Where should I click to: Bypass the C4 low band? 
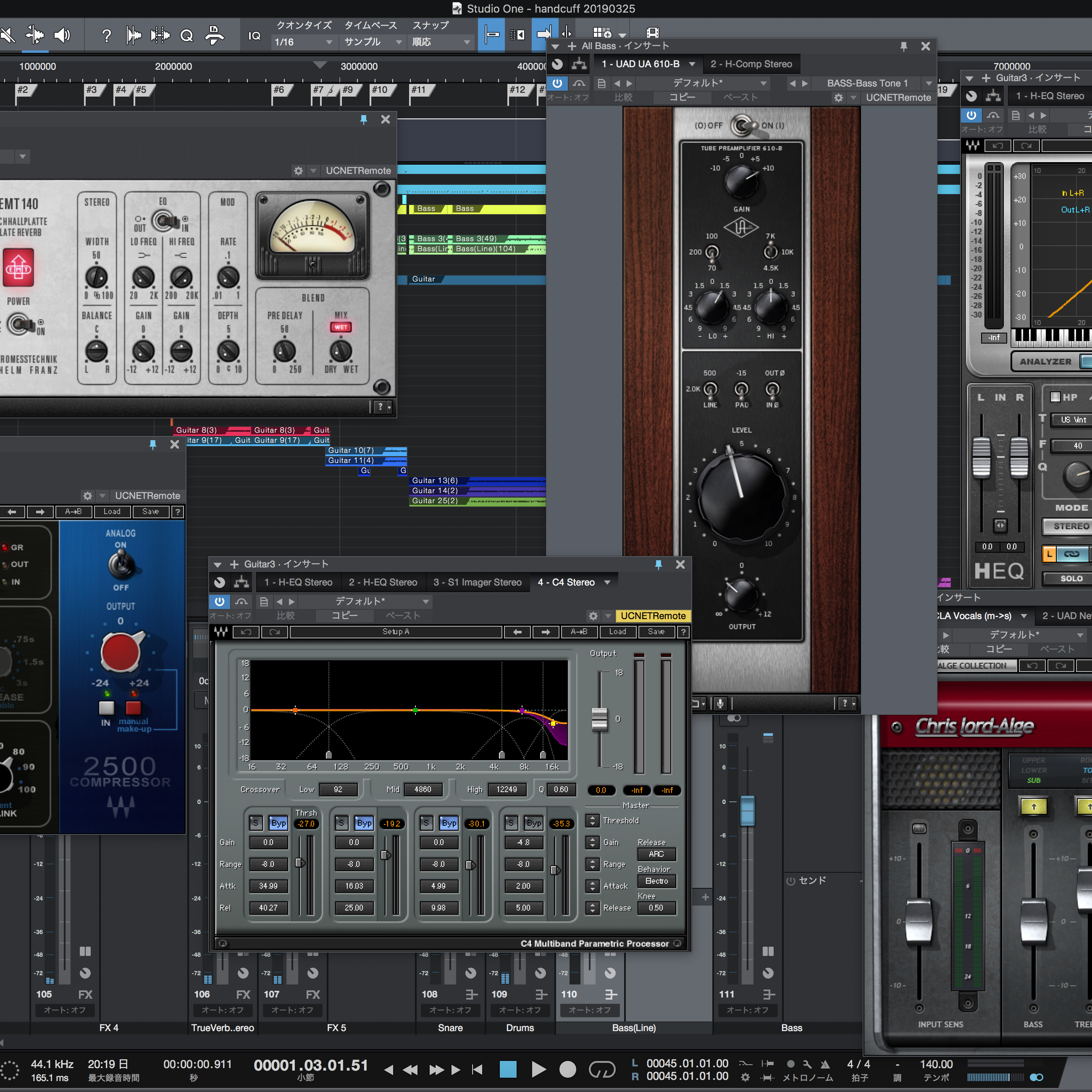[x=278, y=823]
